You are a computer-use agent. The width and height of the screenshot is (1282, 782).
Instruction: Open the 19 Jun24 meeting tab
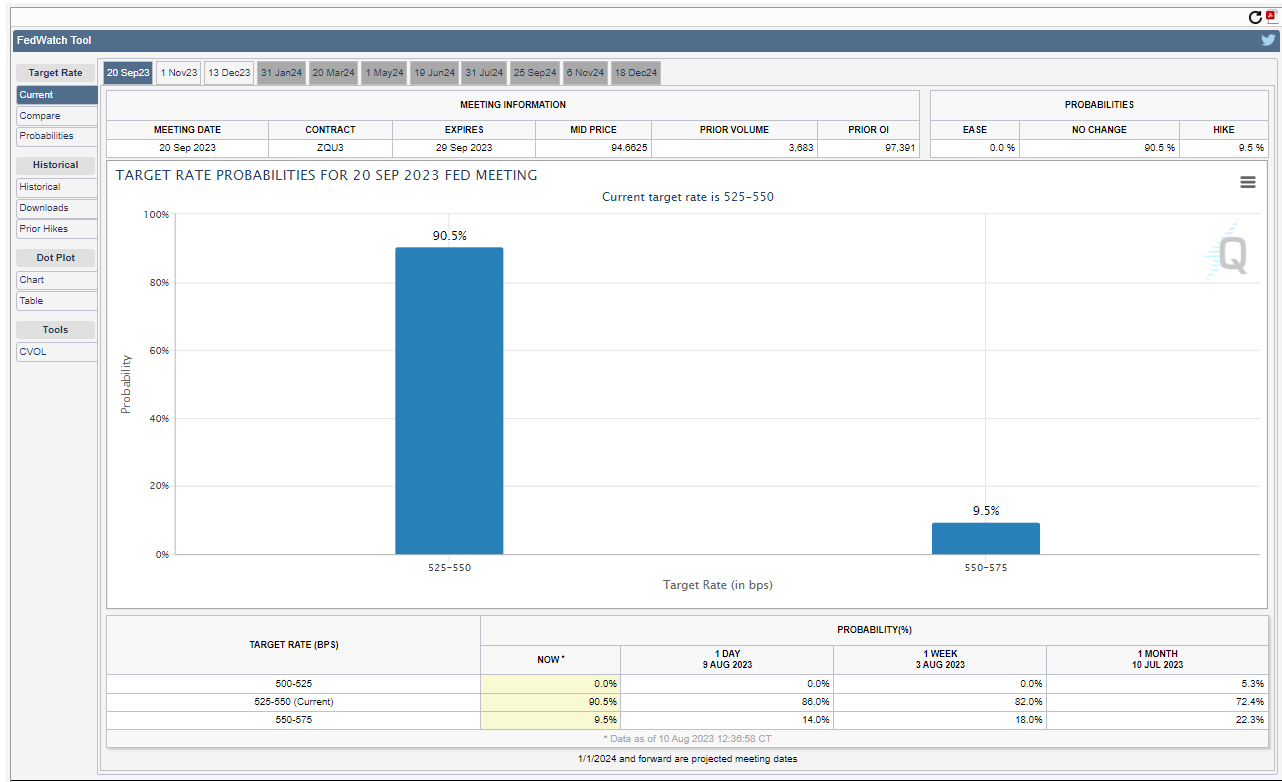coord(435,73)
